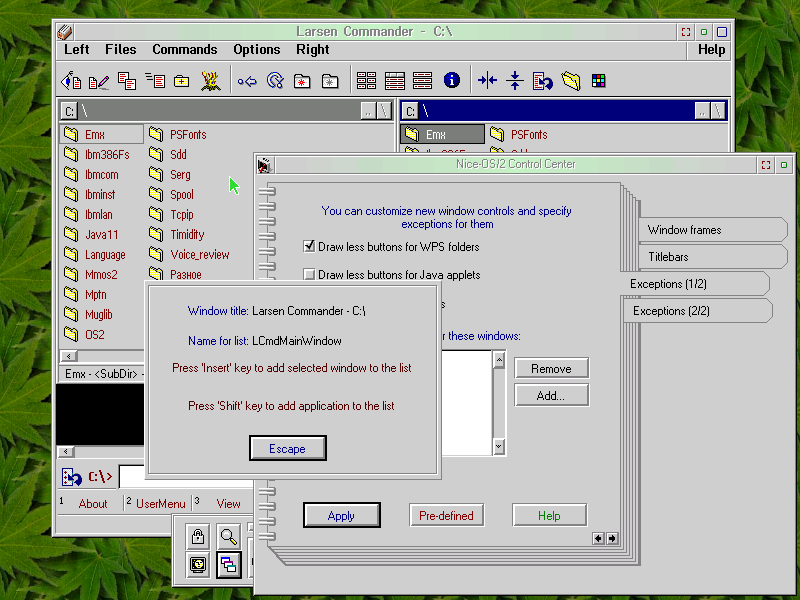Open the right panel C: drive selector
This screenshot has height=600, width=800.
410,111
